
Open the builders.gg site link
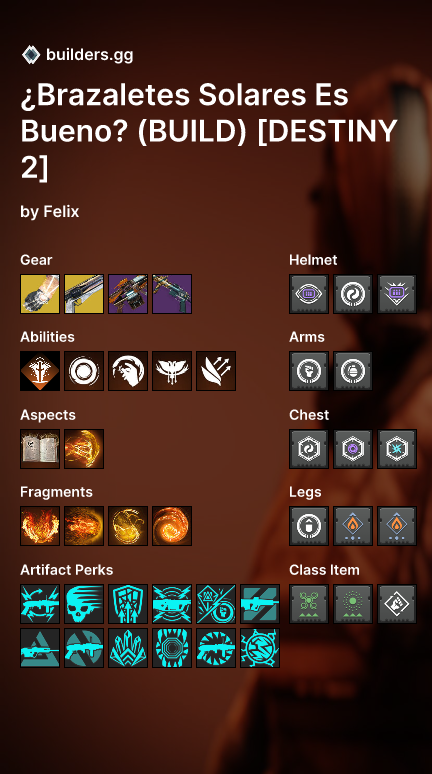click(89, 55)
